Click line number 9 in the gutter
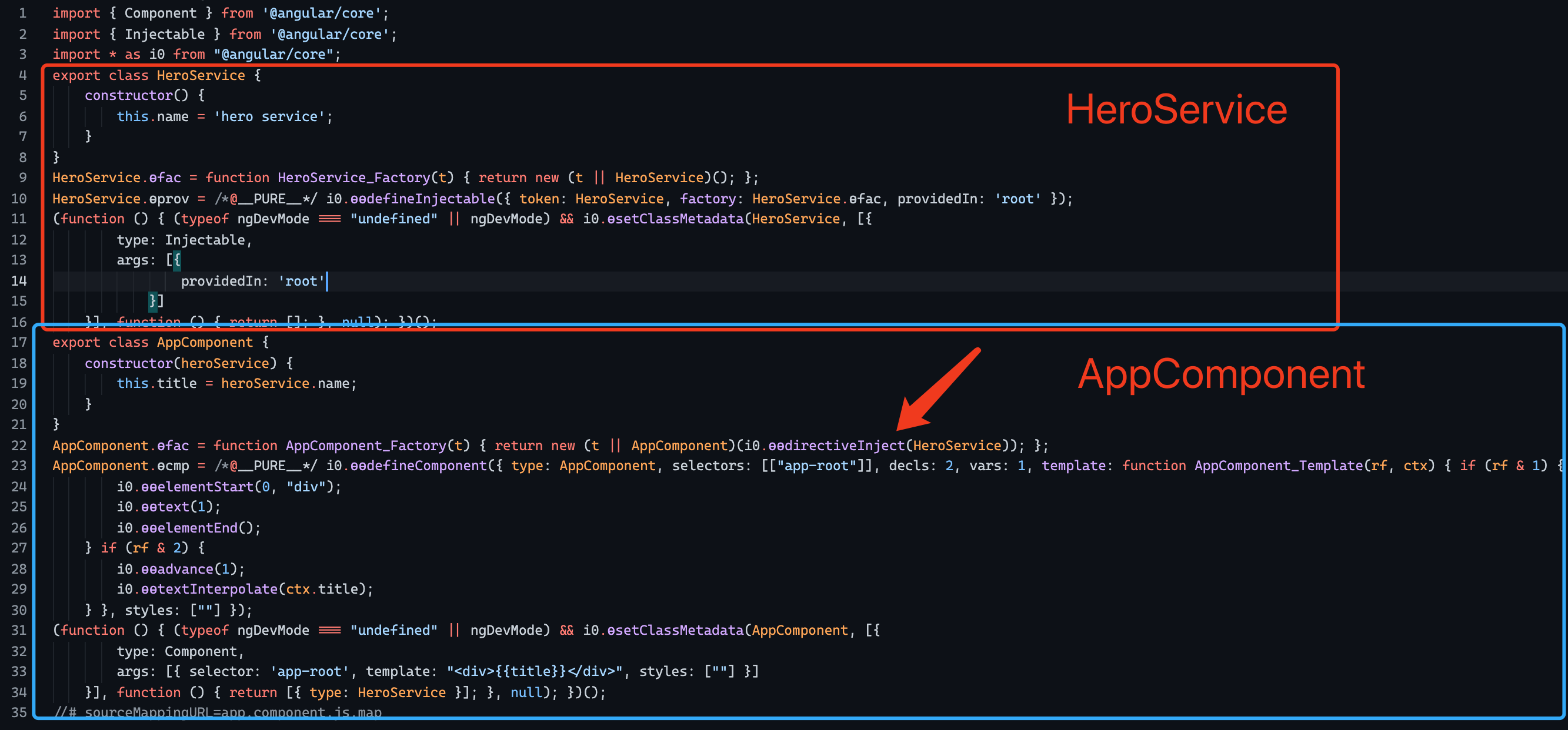Screen dimensions: 1568x730 click(22, 178)
